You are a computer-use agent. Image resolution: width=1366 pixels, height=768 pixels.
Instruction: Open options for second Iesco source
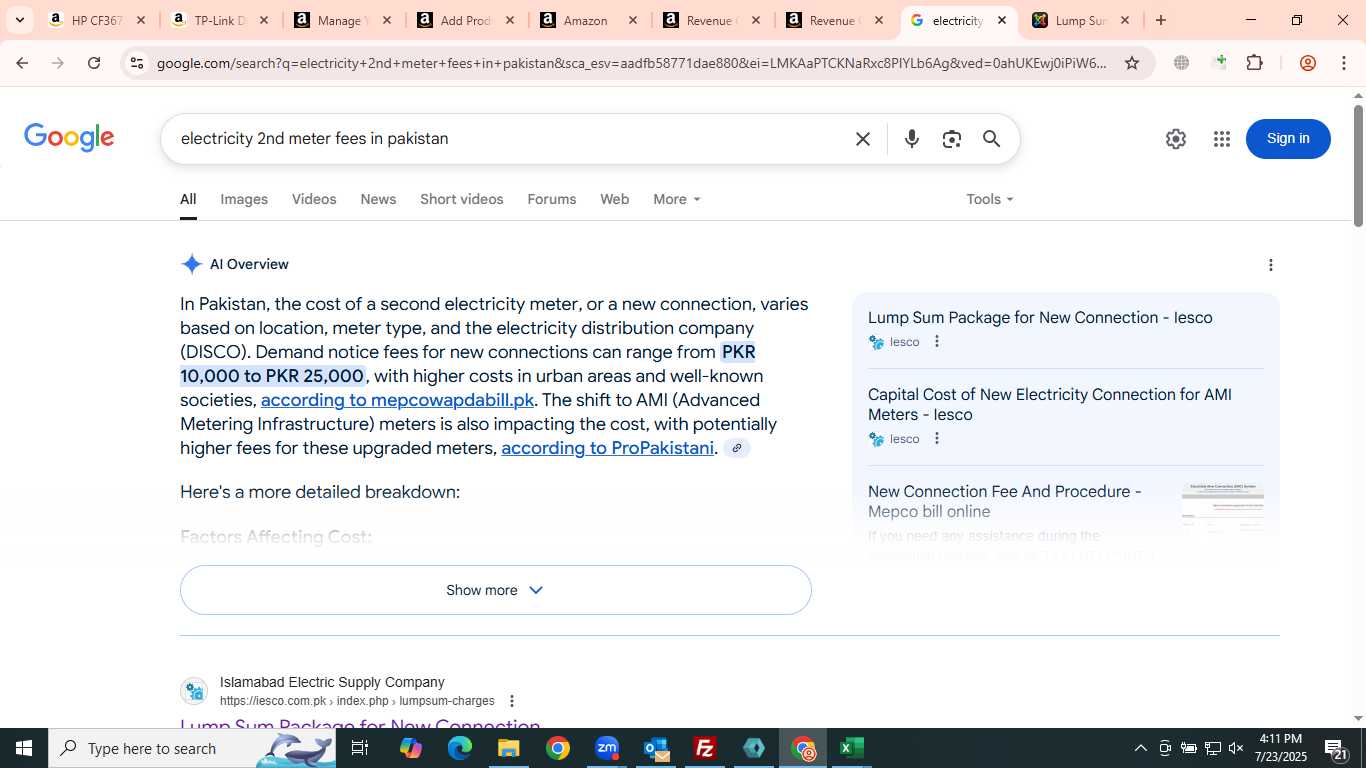click(937, 439)
